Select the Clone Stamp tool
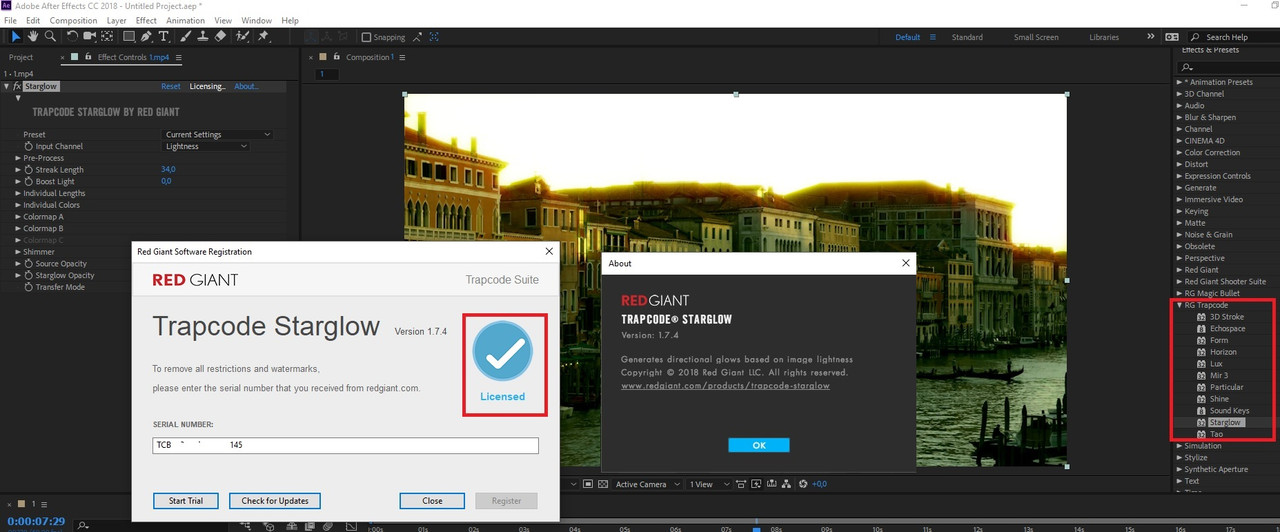This screenshot has width=1280, height=532. click(x=203, y=37)
